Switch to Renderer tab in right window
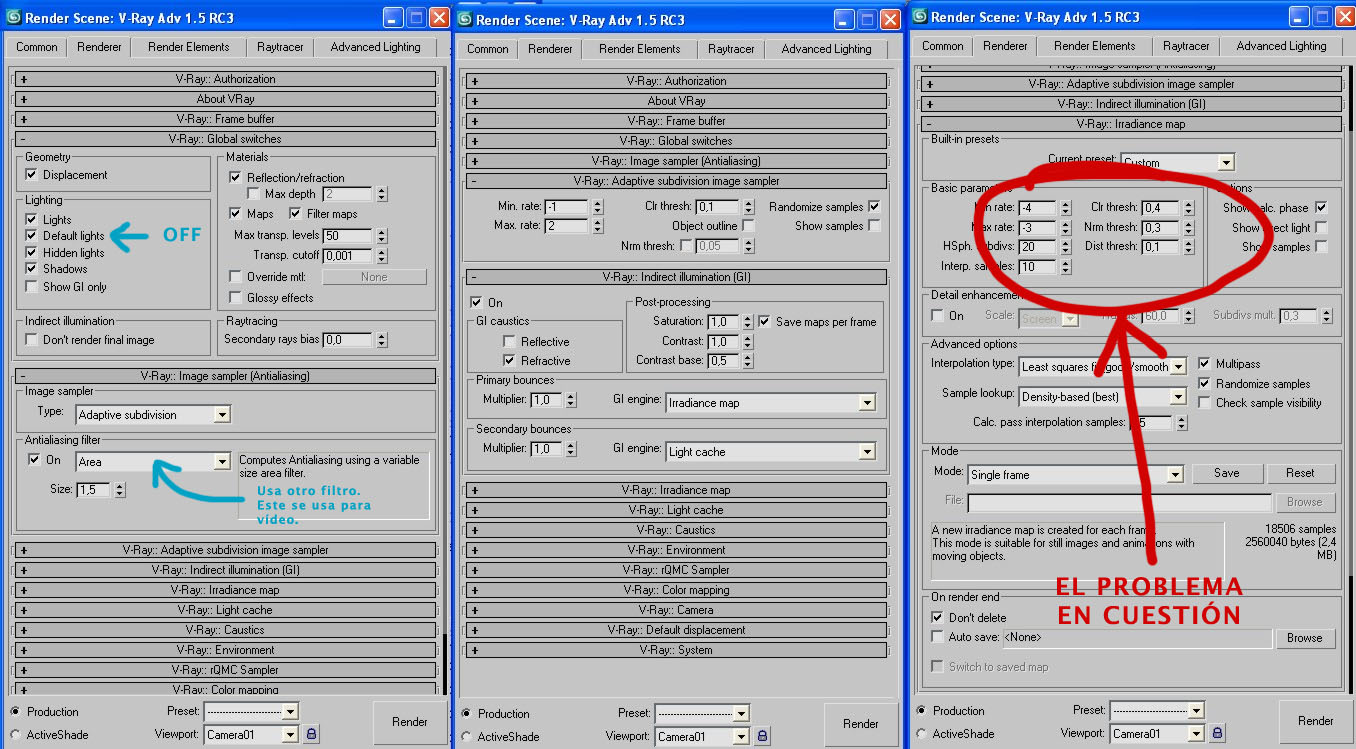 pyautogui.click(x=1005, y=46)
